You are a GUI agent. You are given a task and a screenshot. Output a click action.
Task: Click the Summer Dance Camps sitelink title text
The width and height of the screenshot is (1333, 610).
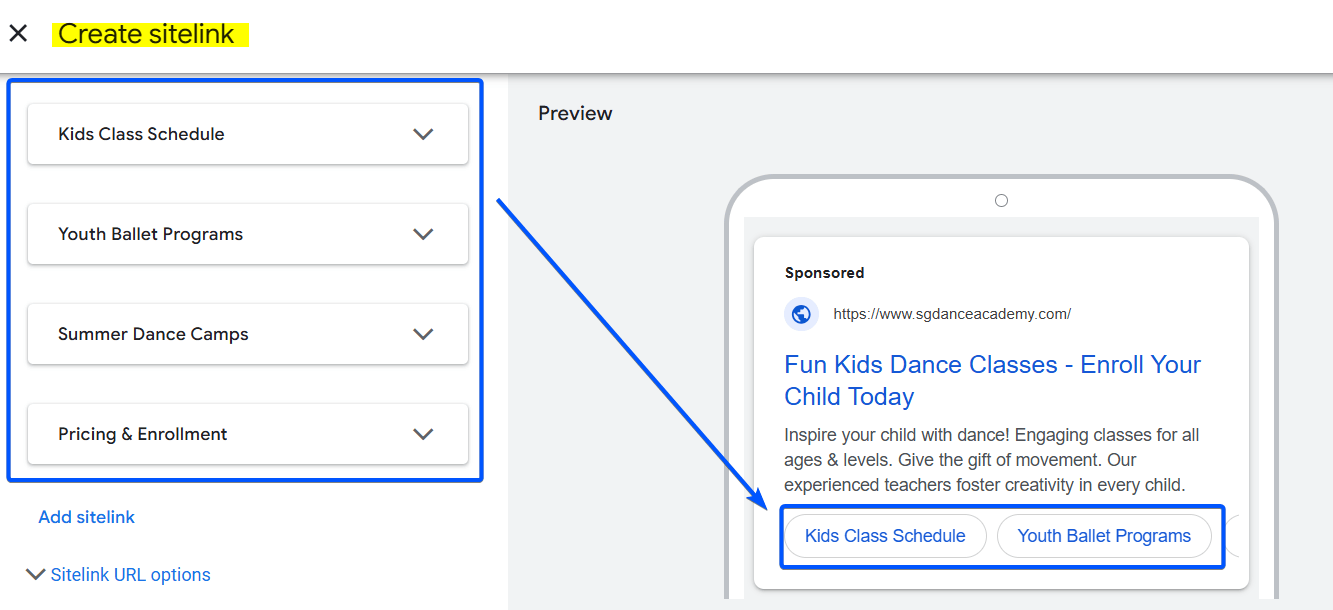click(x=153, y=334)
